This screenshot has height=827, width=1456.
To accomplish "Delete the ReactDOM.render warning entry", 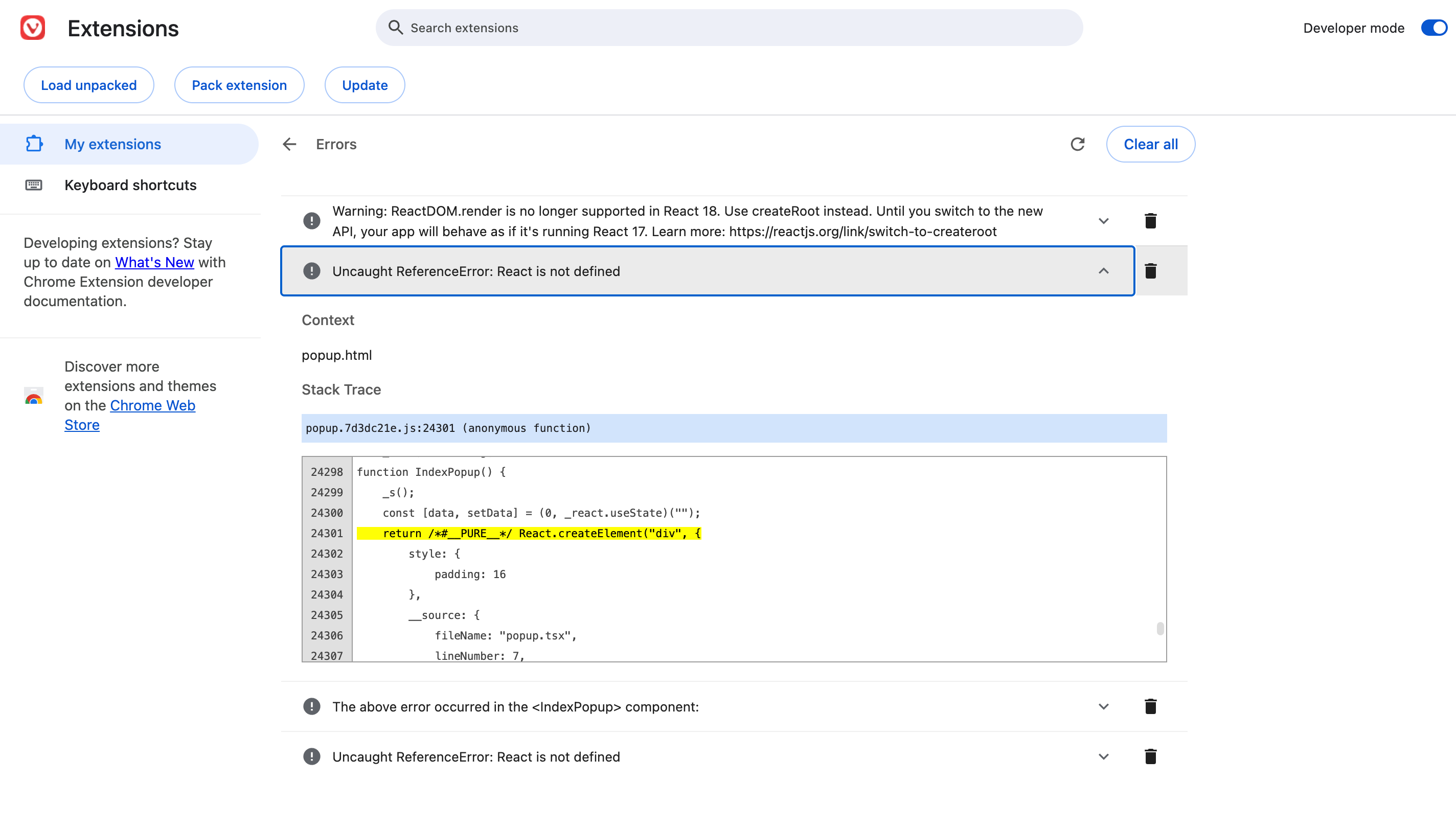I will [1150, 221].
